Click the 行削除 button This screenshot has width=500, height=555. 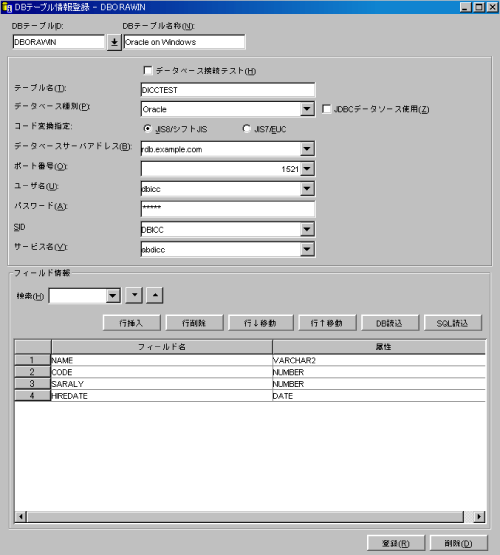click(x=194, y=323)
